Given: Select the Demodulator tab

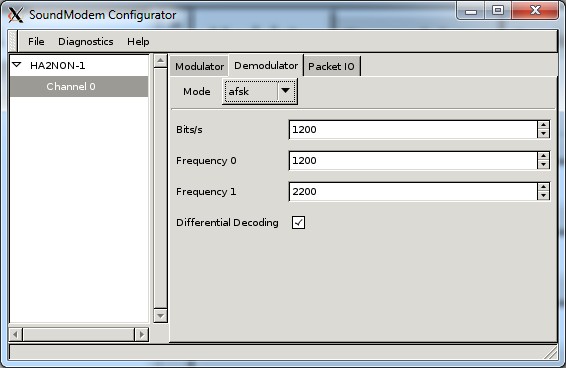Looking at the screenshot, I should (266, 65).
